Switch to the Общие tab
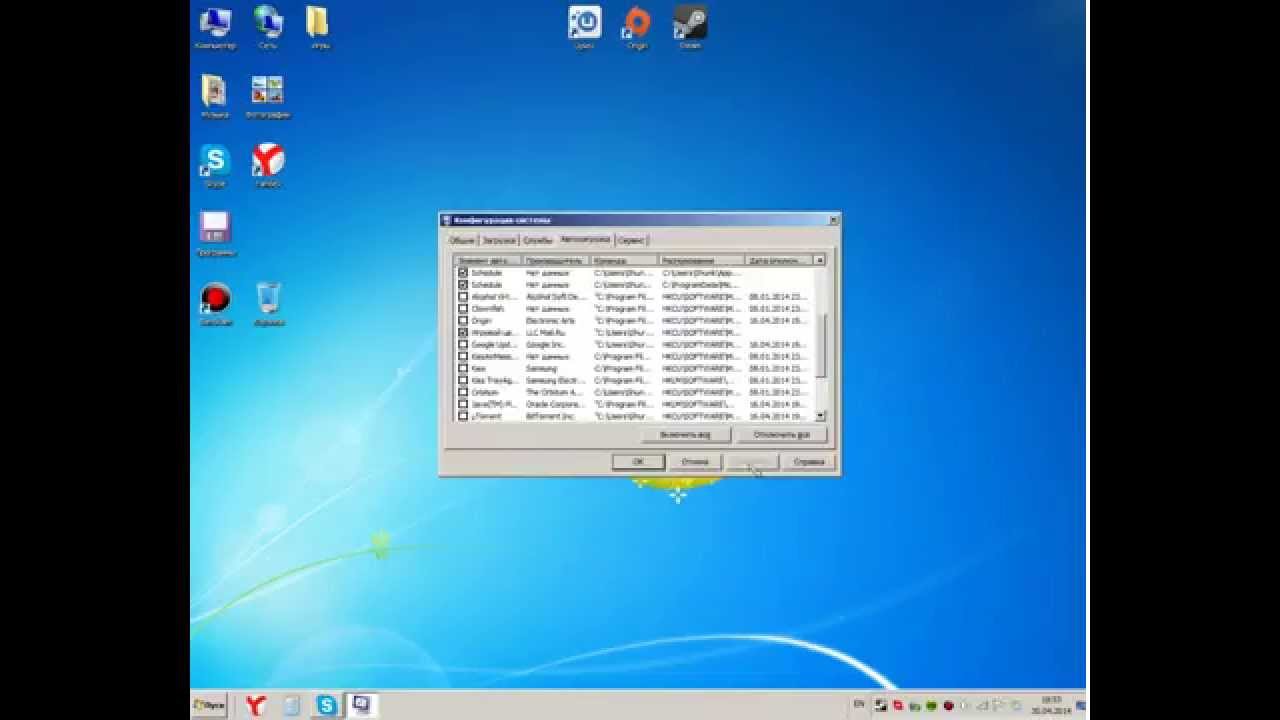 pyautogui.click(x=462, y=241)
